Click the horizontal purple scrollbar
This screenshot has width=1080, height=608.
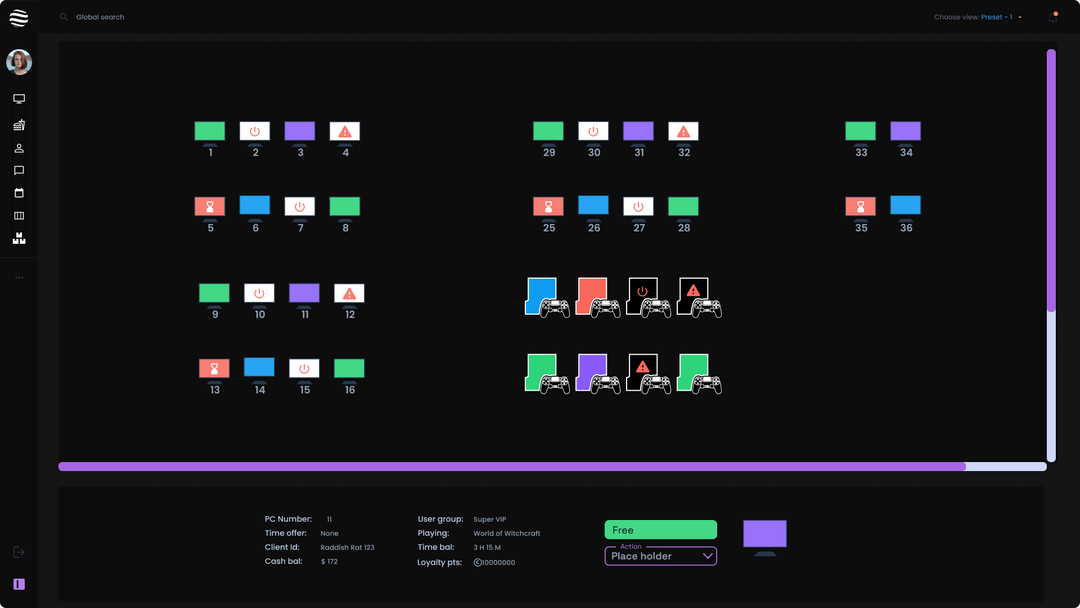click(x=512, y=467)
